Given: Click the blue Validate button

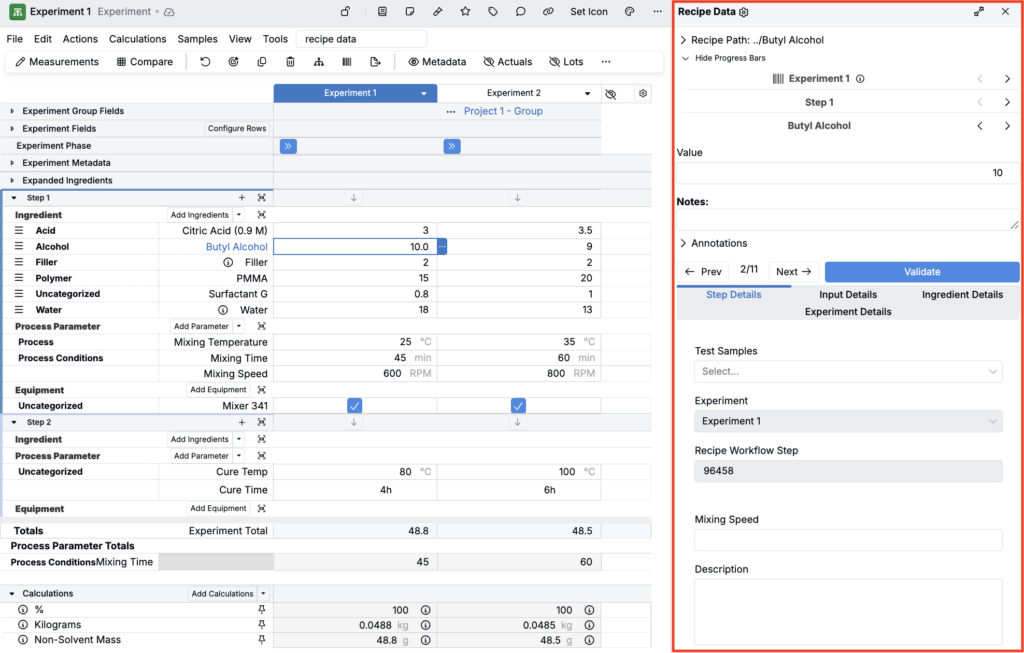Looking at the screenshot, I should coord(921,271).
